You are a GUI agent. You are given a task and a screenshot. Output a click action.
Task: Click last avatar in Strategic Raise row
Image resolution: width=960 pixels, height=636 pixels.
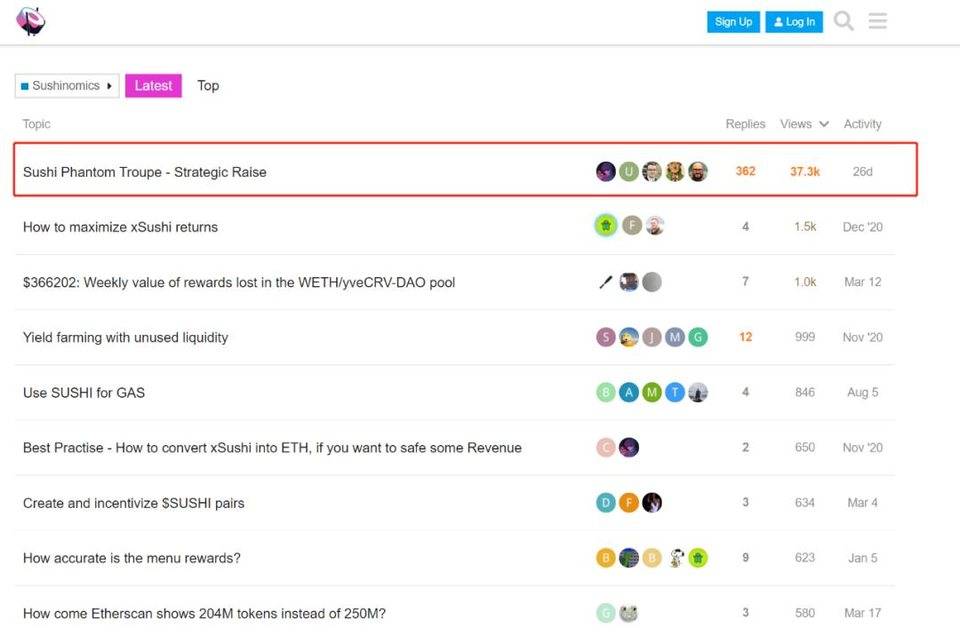pos(698,171)
